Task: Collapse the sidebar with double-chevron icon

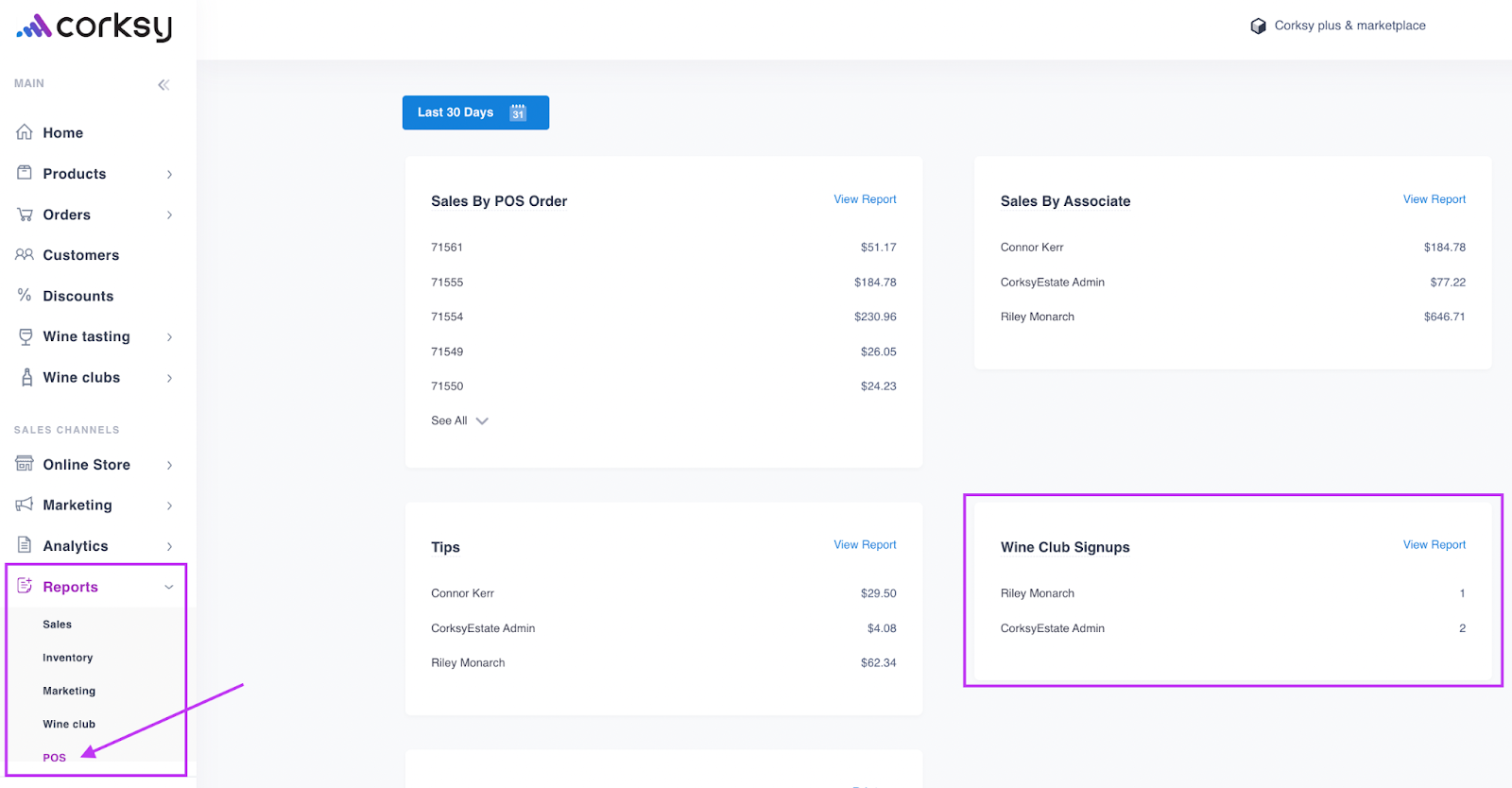Action: coord(163,85)
